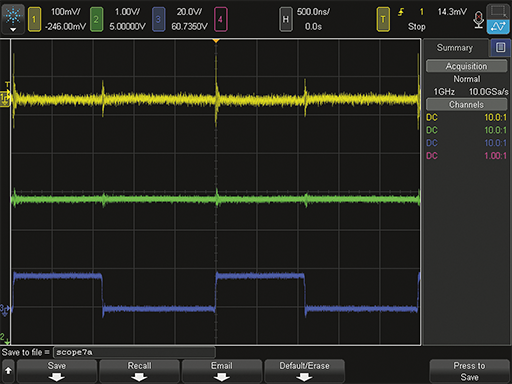The width and height of the screenshot is (512, 384).
Task: Open the sidebar list icon beside Summary
Action: click(x=500, y=47)
